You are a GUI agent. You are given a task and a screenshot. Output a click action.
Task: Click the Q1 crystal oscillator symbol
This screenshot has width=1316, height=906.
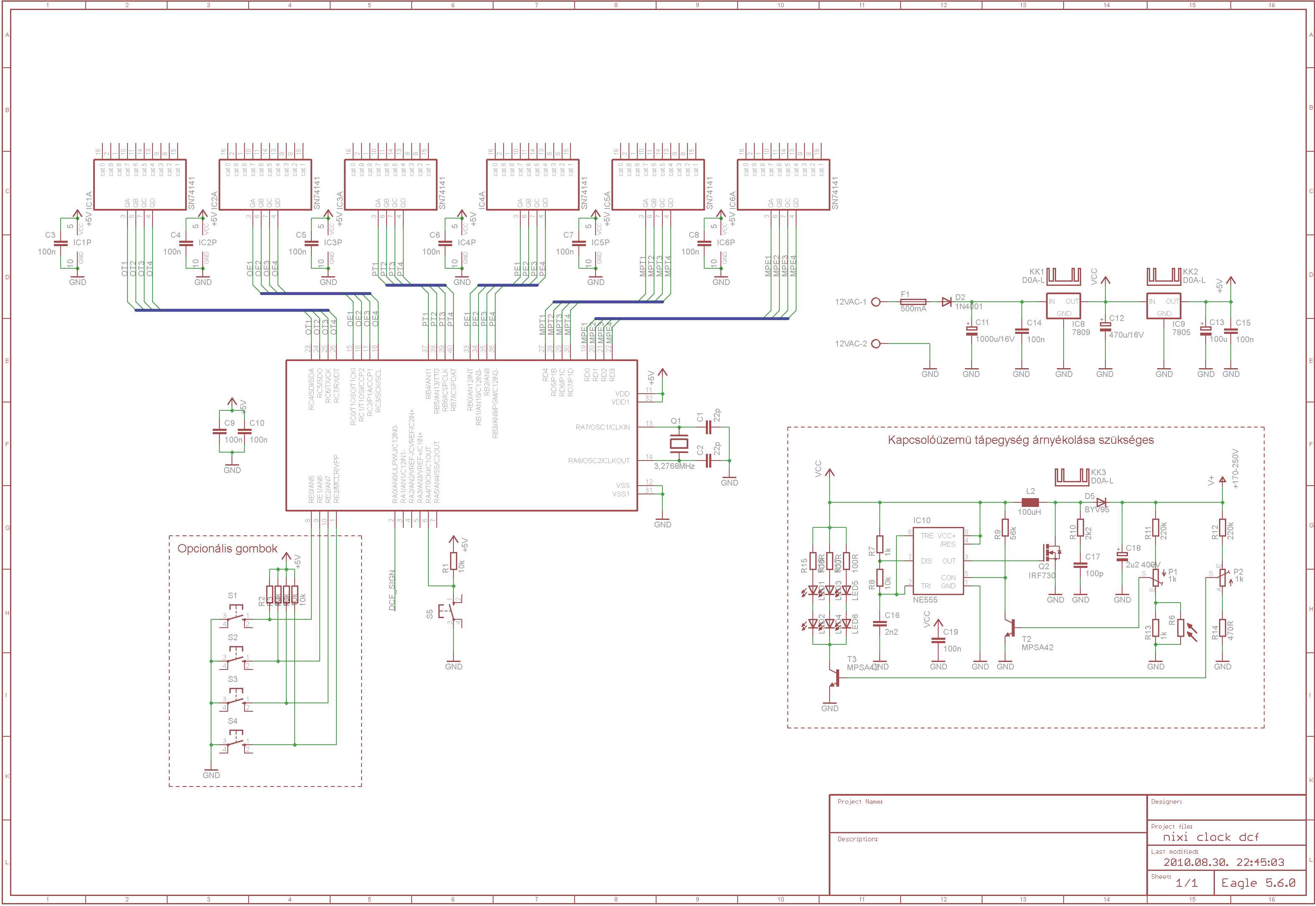[678, 443]
